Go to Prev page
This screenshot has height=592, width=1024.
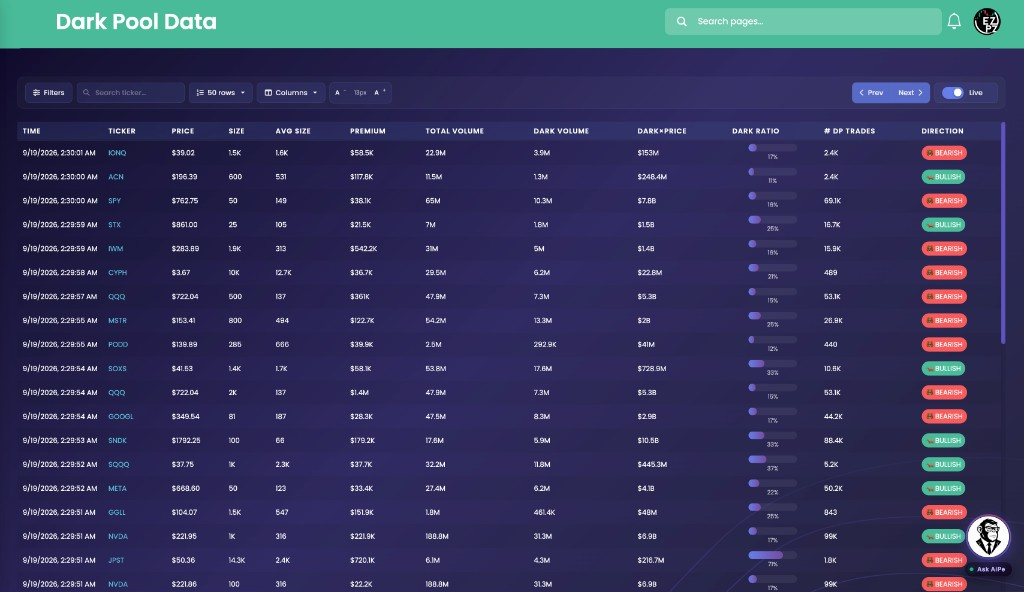(x=871, y=93)
